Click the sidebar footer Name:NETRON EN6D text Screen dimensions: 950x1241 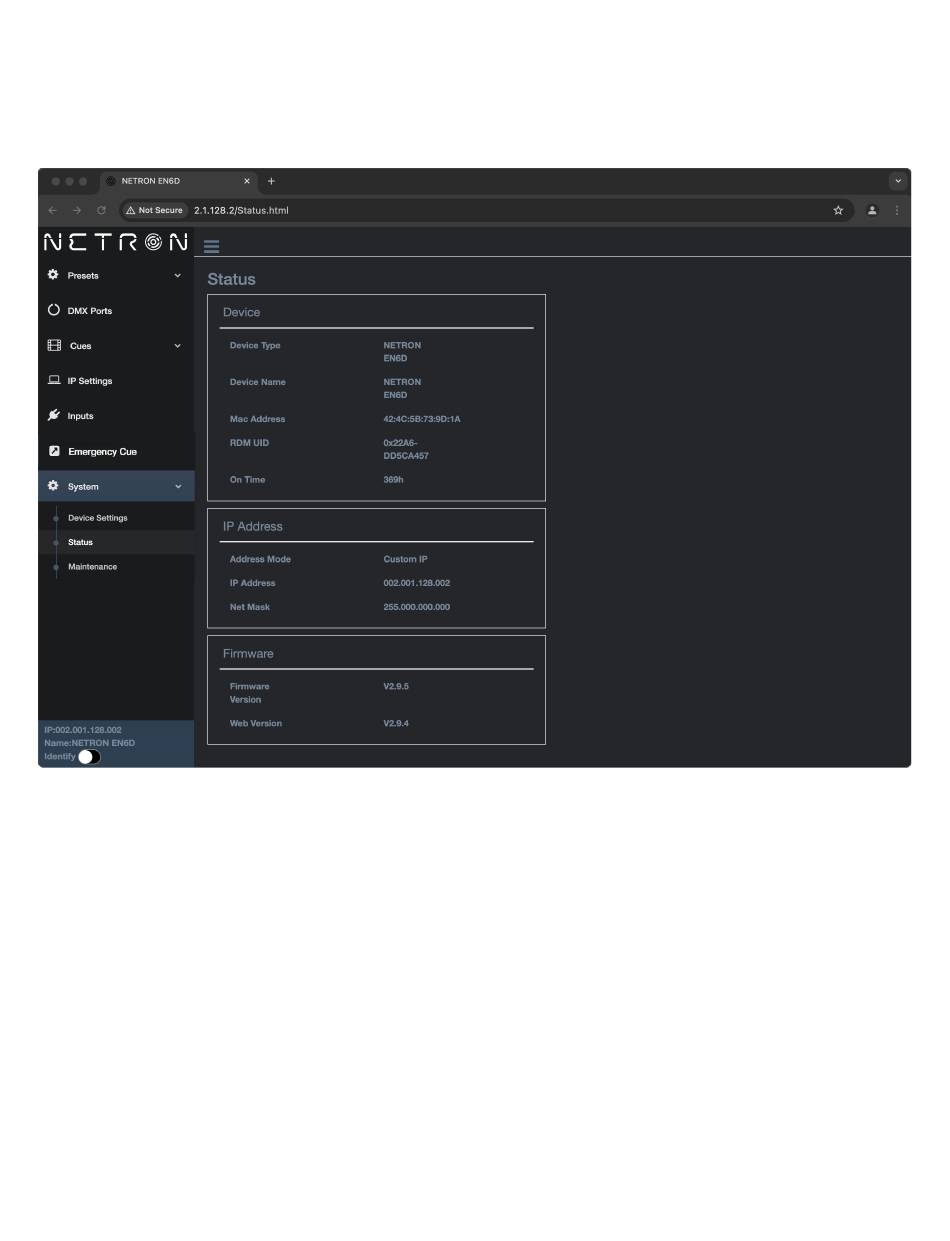pyautogui.click(x=90, y=743)
